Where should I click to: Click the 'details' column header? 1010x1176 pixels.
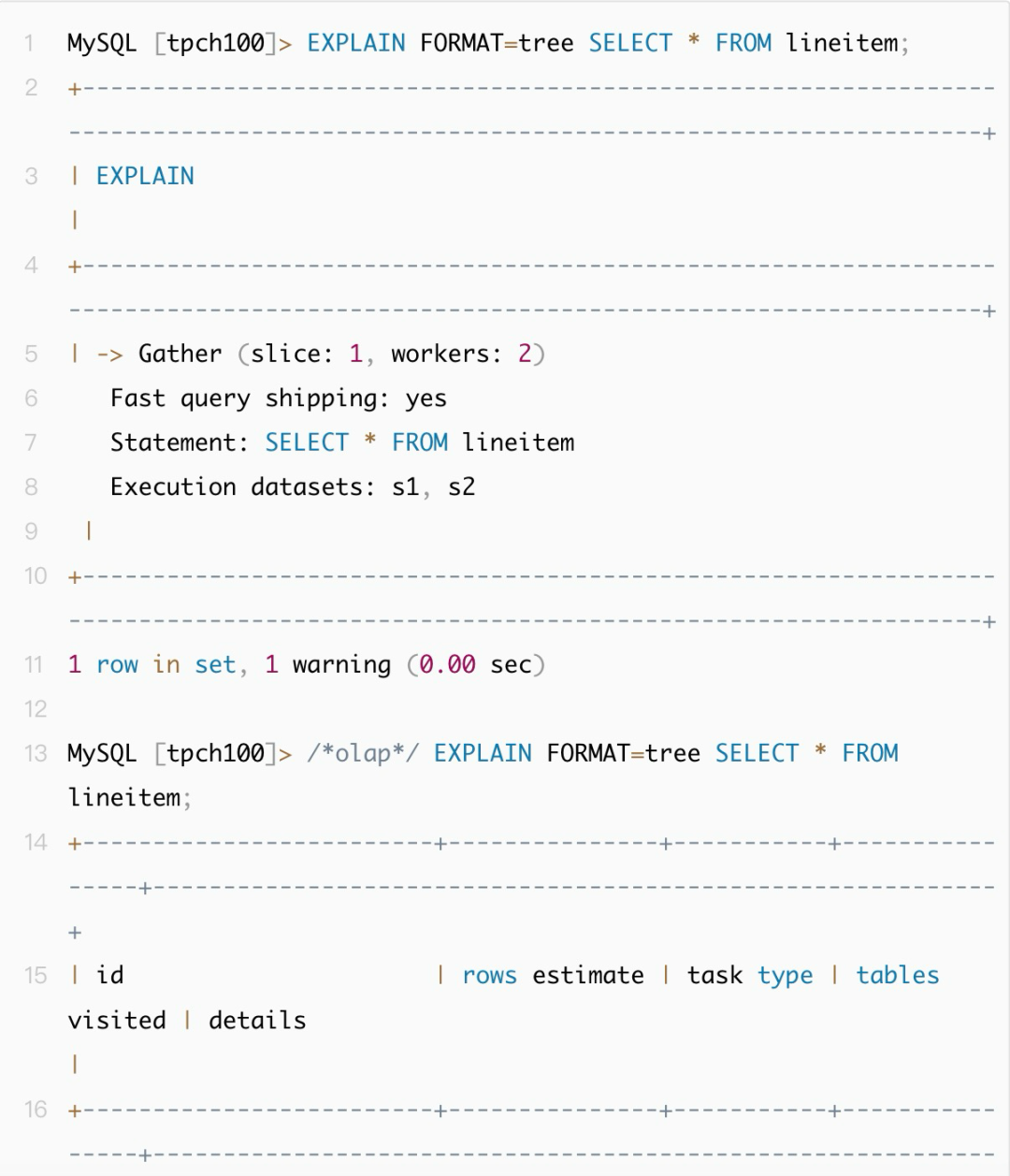258,1021
